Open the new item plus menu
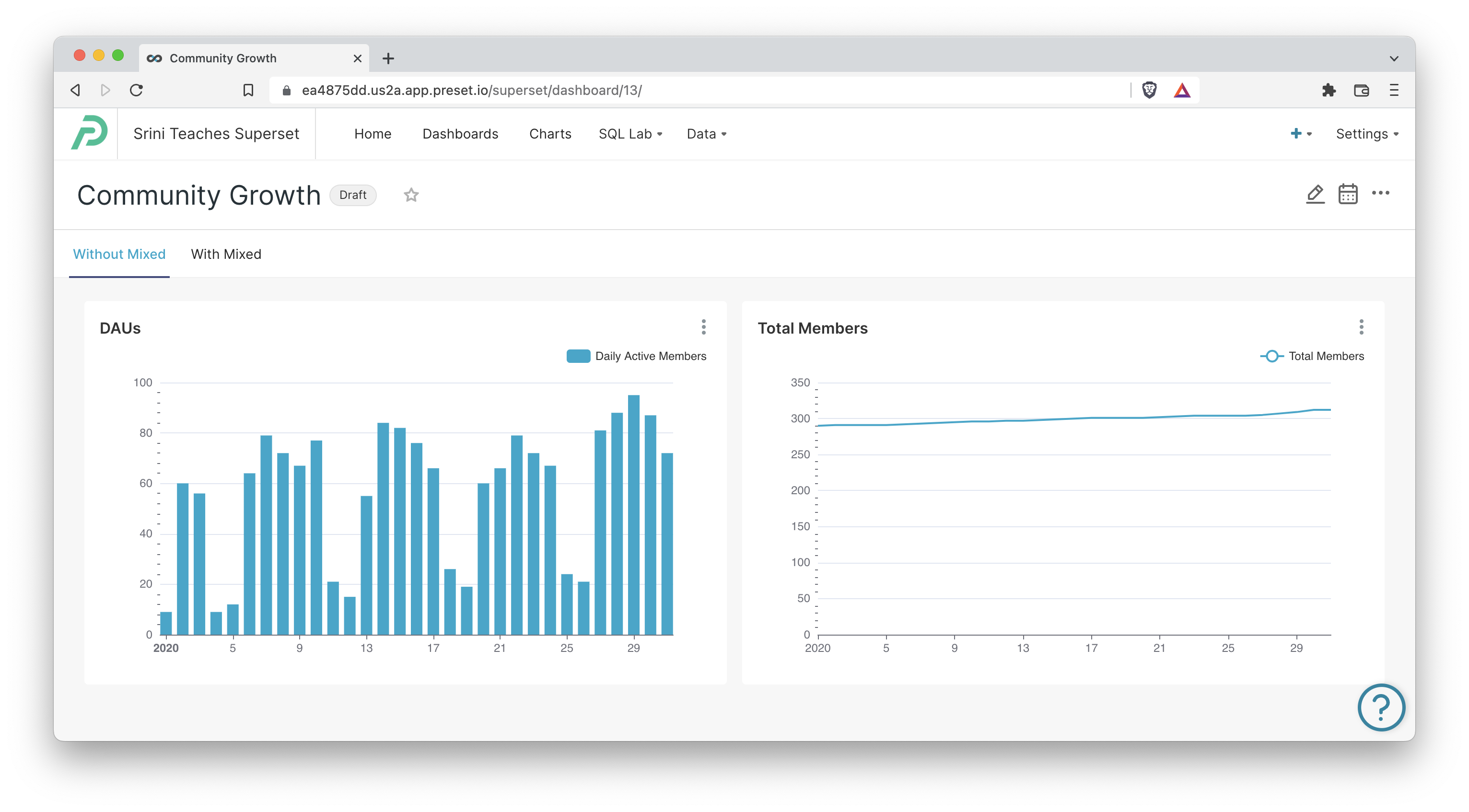The height and width of the screenshot is (812, 1469). [1301, 133]
